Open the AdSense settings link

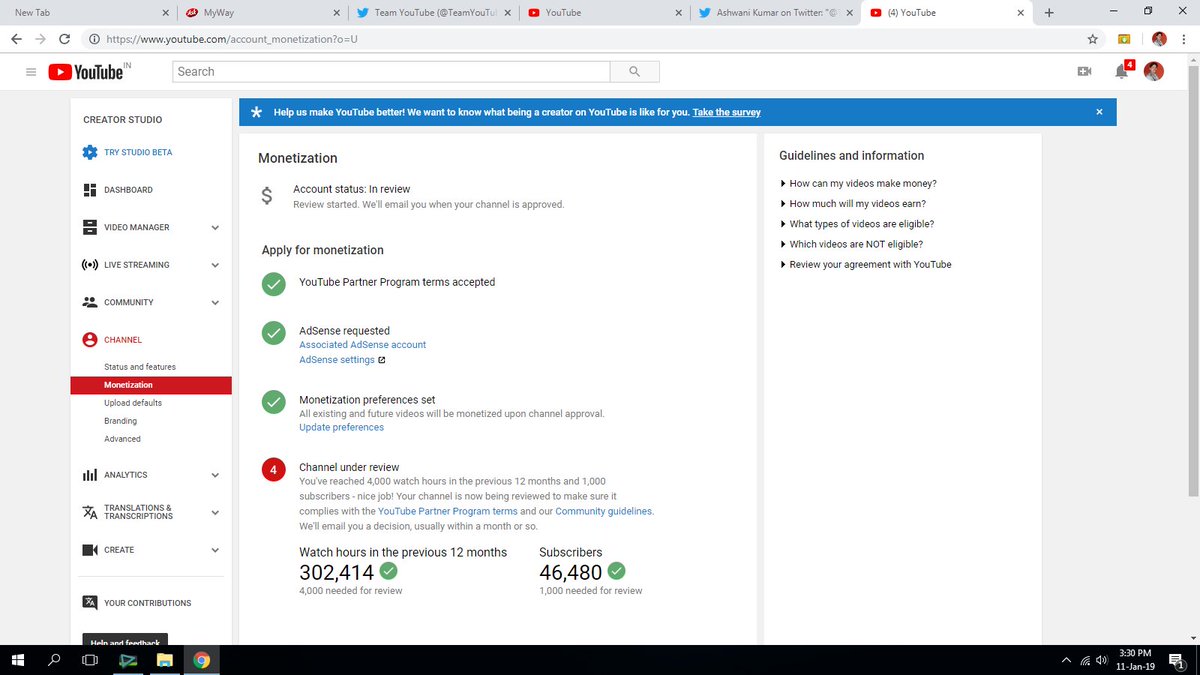[337, 360]
